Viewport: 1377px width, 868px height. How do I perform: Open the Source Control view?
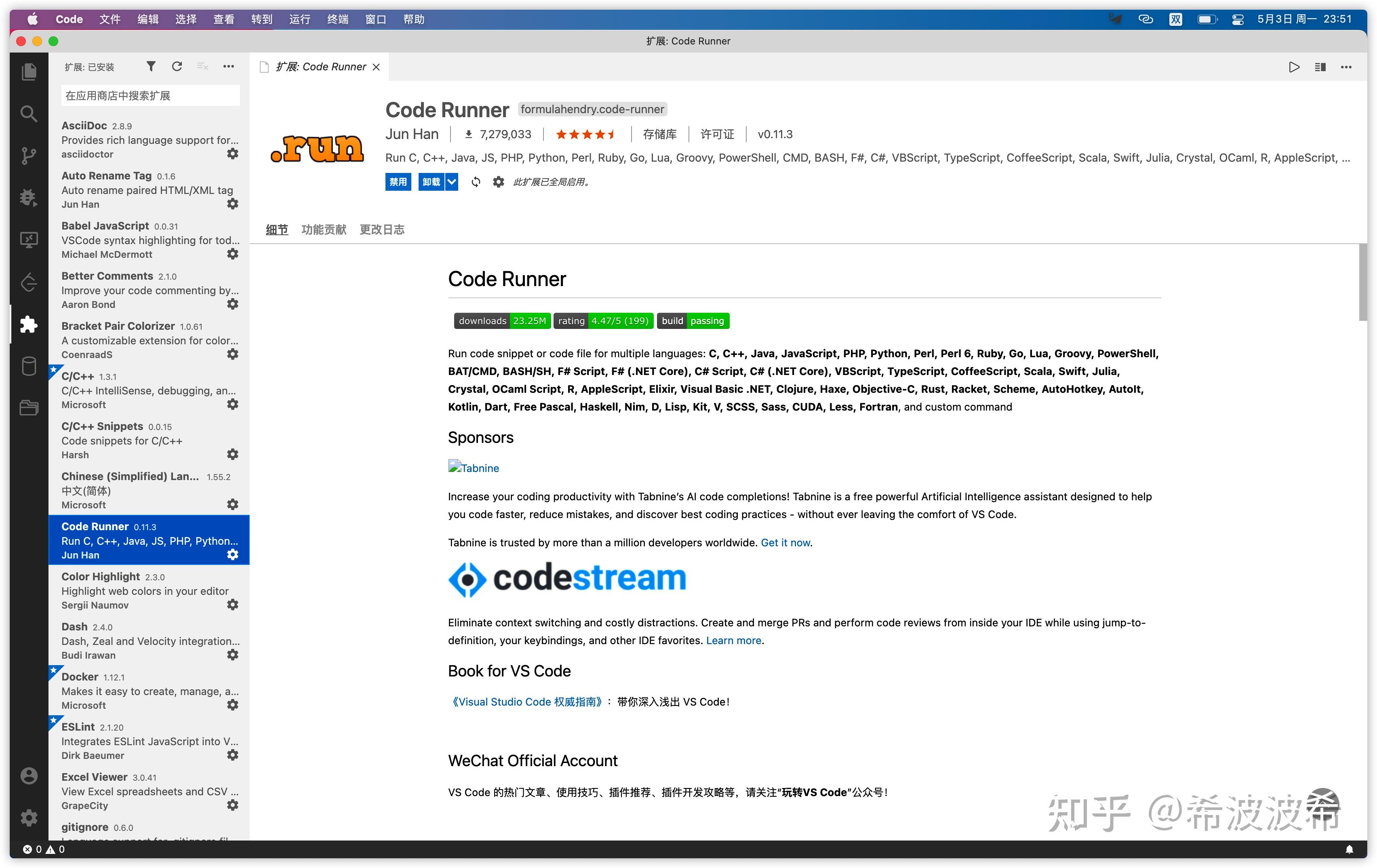click(x=29, y=156)
